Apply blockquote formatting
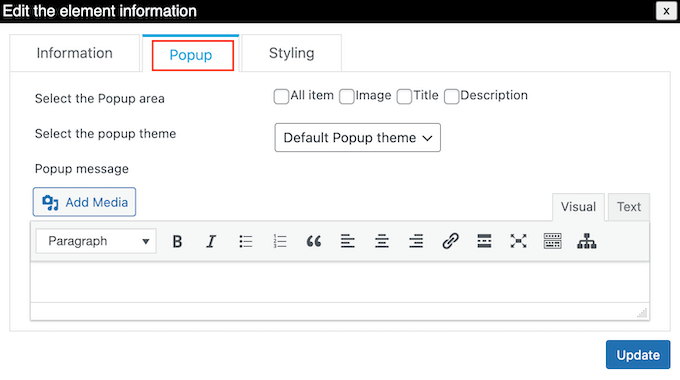680x380 pixels. point(314,241)
